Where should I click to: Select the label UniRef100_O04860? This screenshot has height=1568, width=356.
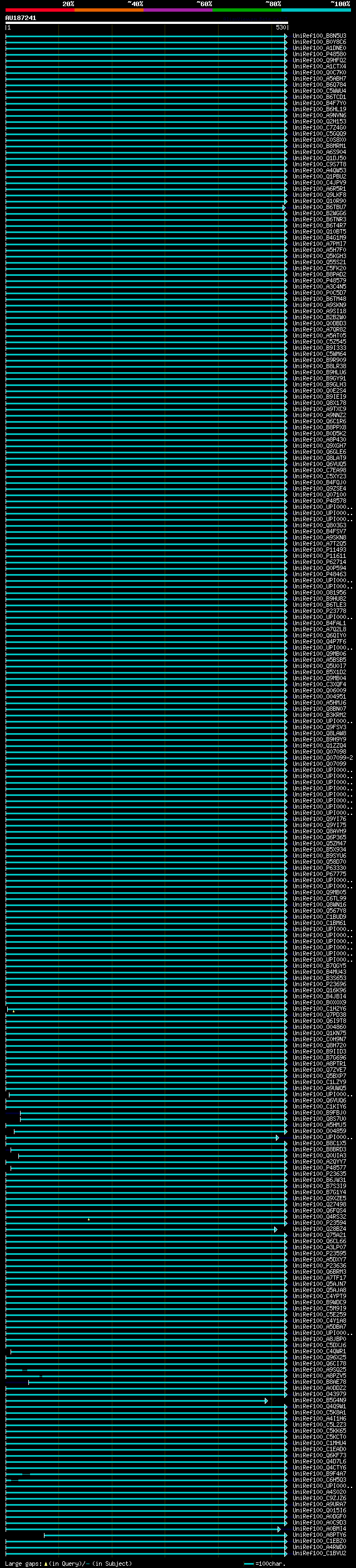click(x=319, y=1027)
